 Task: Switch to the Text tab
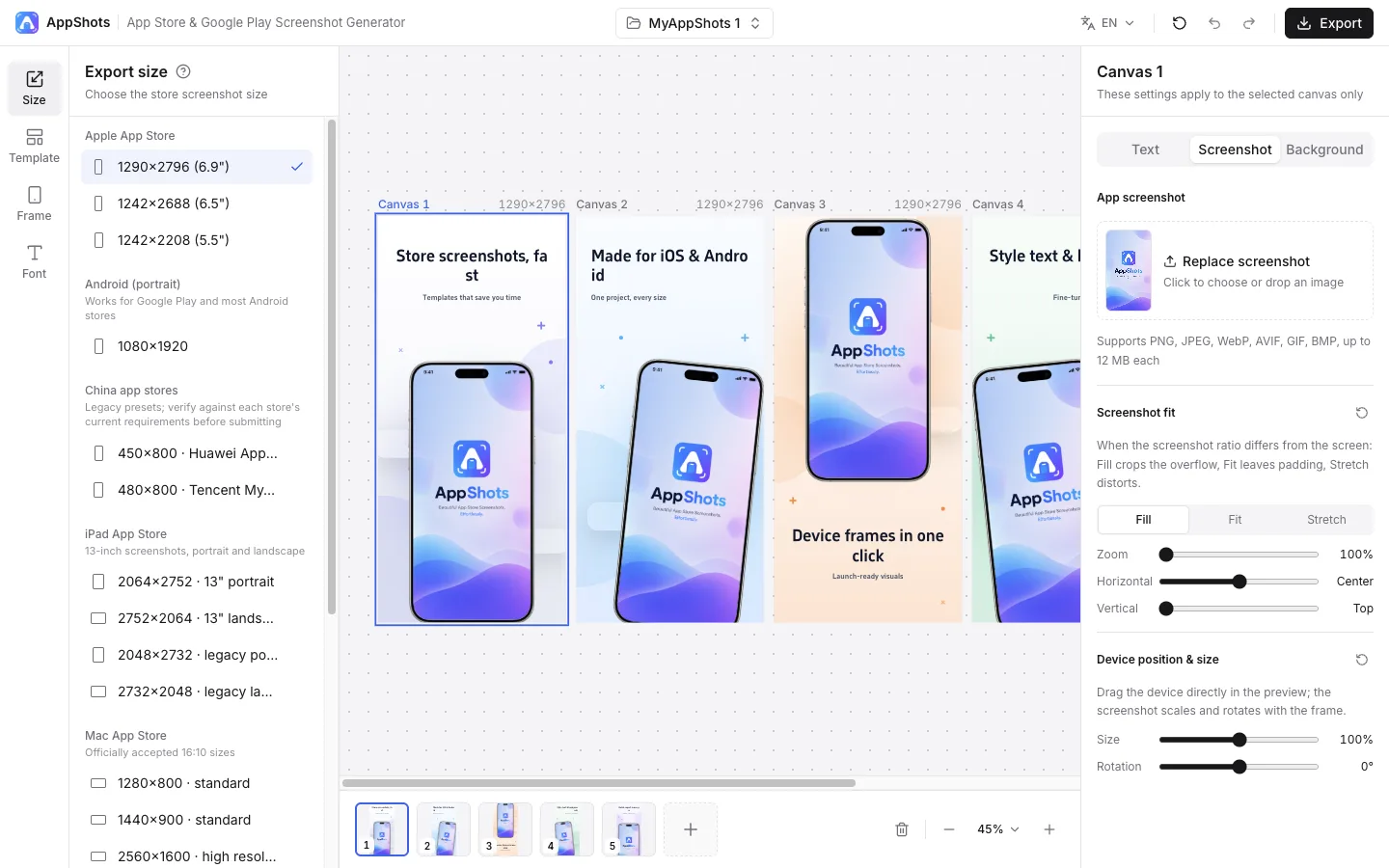tap(1145, 149)
